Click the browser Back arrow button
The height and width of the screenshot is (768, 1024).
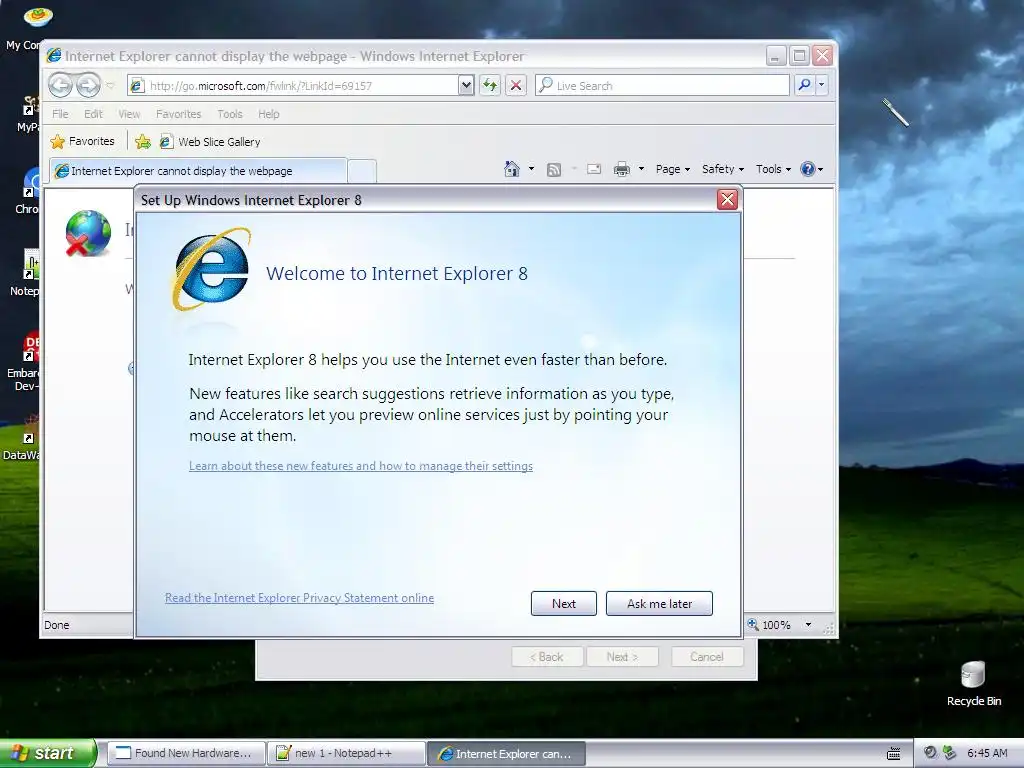pos(61,85)
